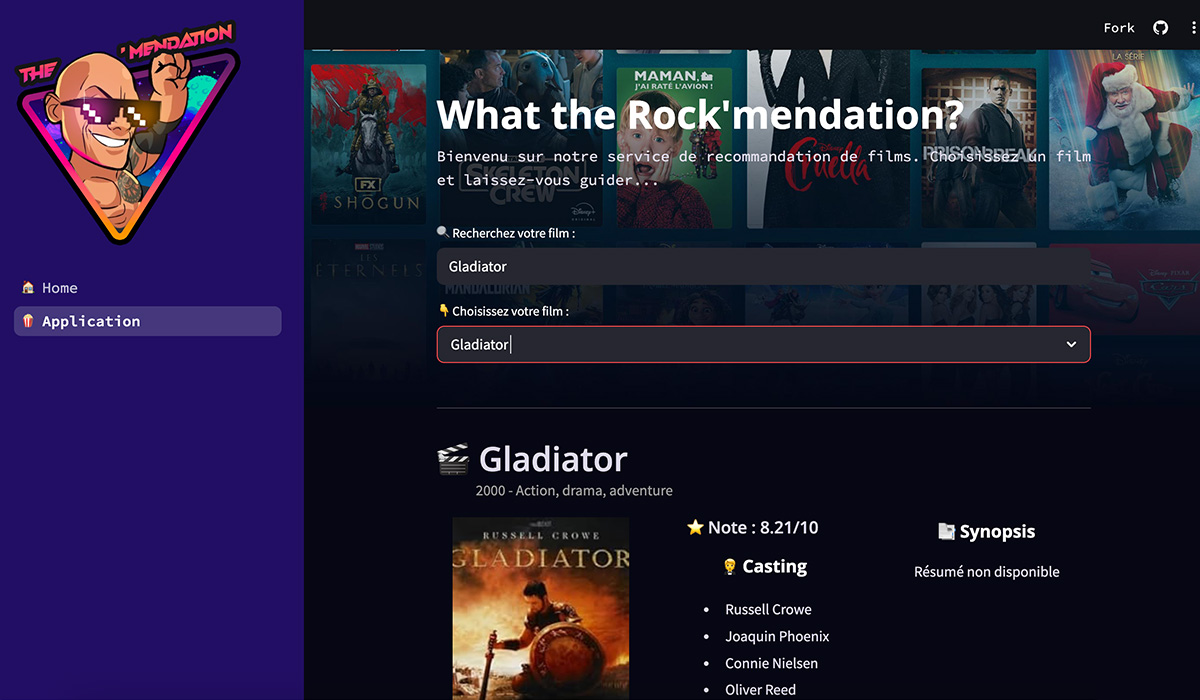Open the GitHub repository icon
1200x700 pixels.
(1160, 28)
